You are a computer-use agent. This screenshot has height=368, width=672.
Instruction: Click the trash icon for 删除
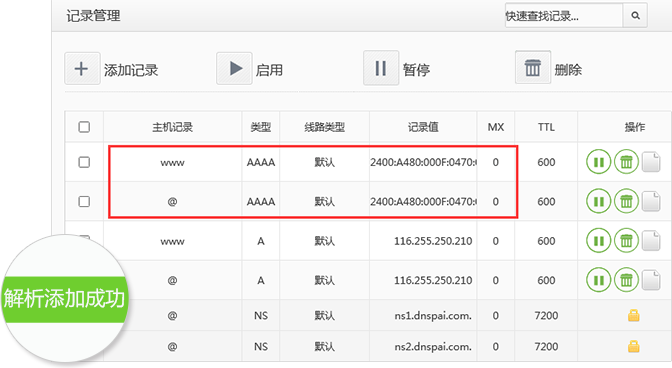[x=533, y=68]
